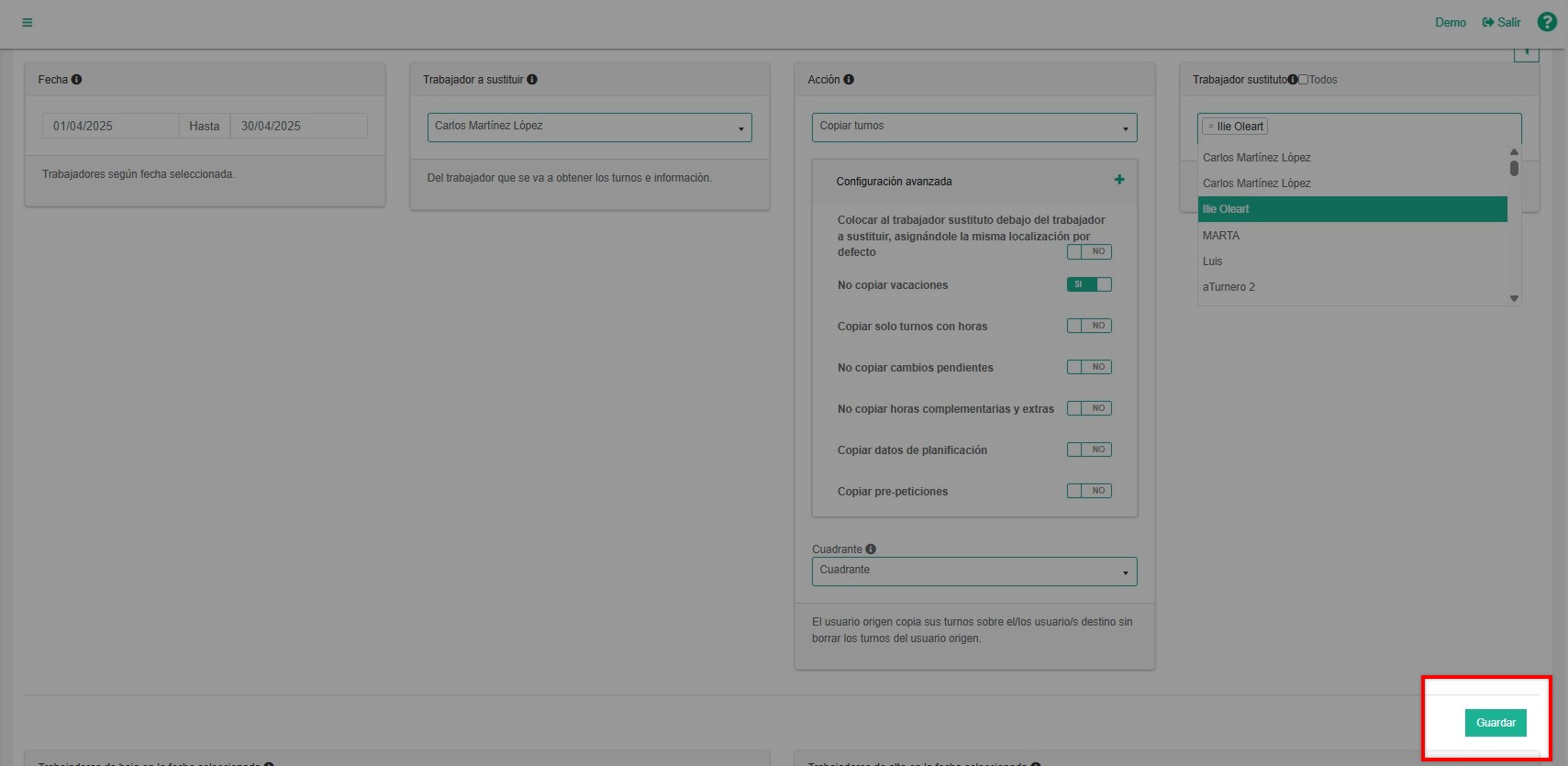This screenshot has width=1568, height=766.
Task: Open the Carlos Martínez López worker dropdown
Action: coord(589,127)
